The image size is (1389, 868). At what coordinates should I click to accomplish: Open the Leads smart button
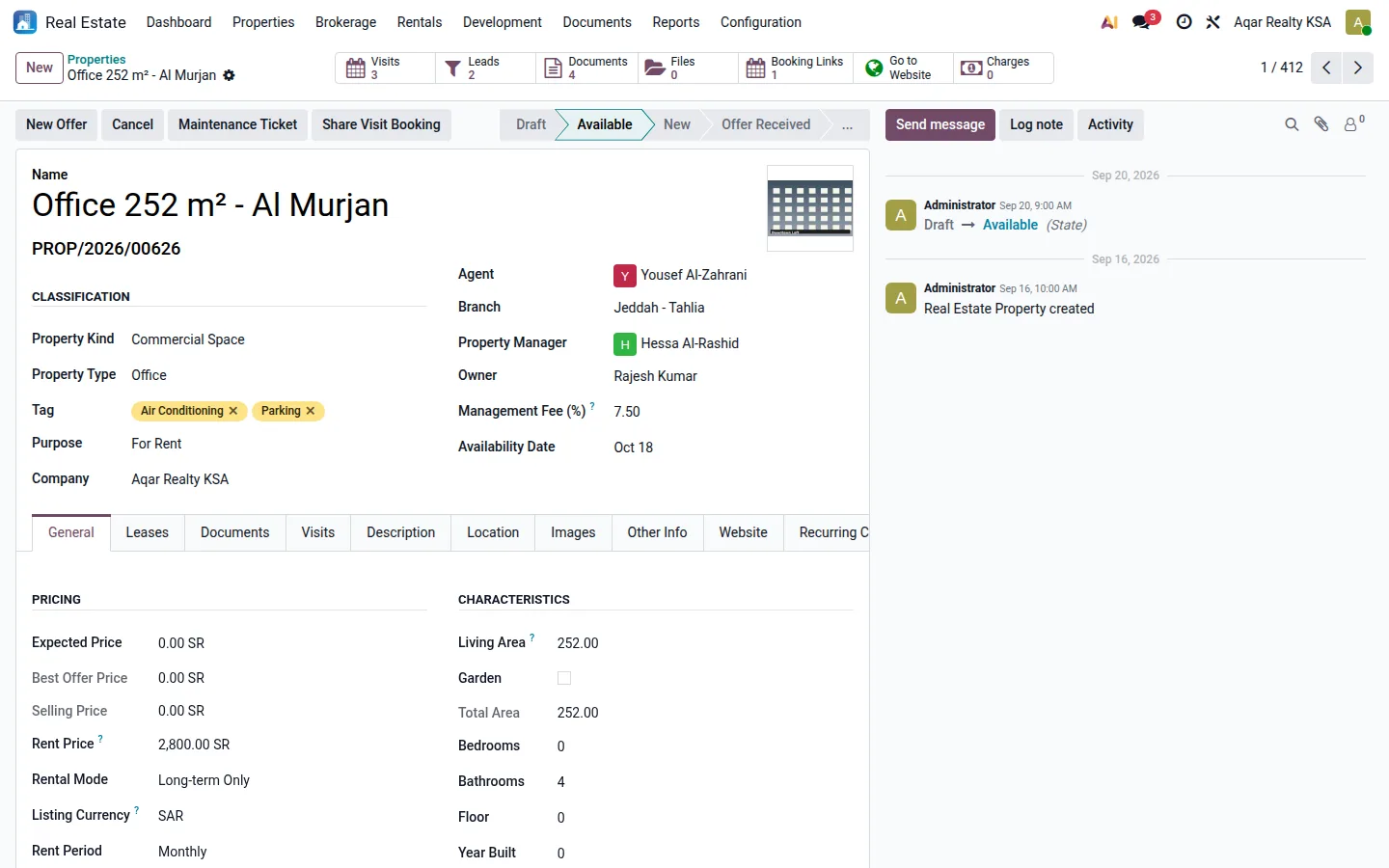485,68
